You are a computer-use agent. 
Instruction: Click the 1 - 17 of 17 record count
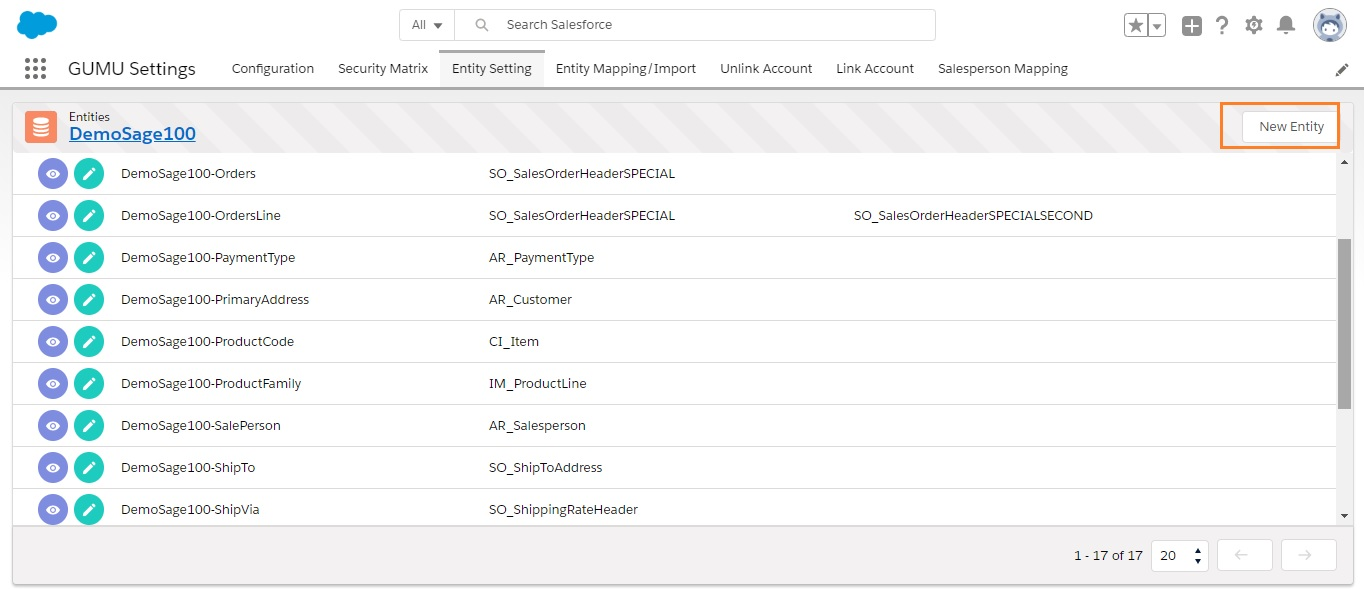[x=1108, y=555]
